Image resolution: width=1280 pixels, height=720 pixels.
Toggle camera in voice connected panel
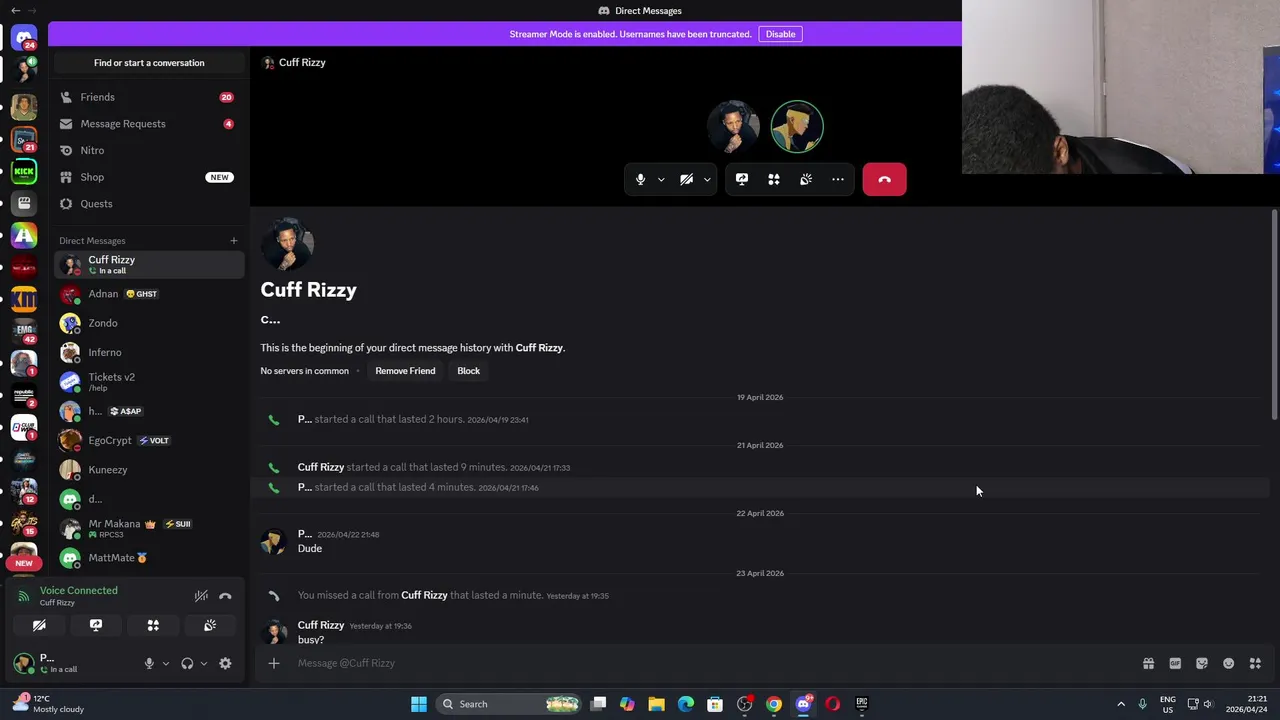(x=39, y=625)
